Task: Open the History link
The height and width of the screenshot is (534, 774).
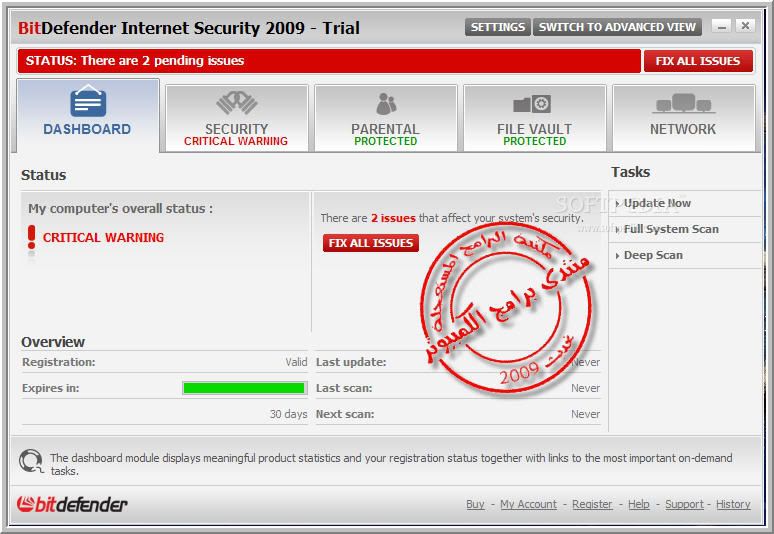Action: click(733, 504)
